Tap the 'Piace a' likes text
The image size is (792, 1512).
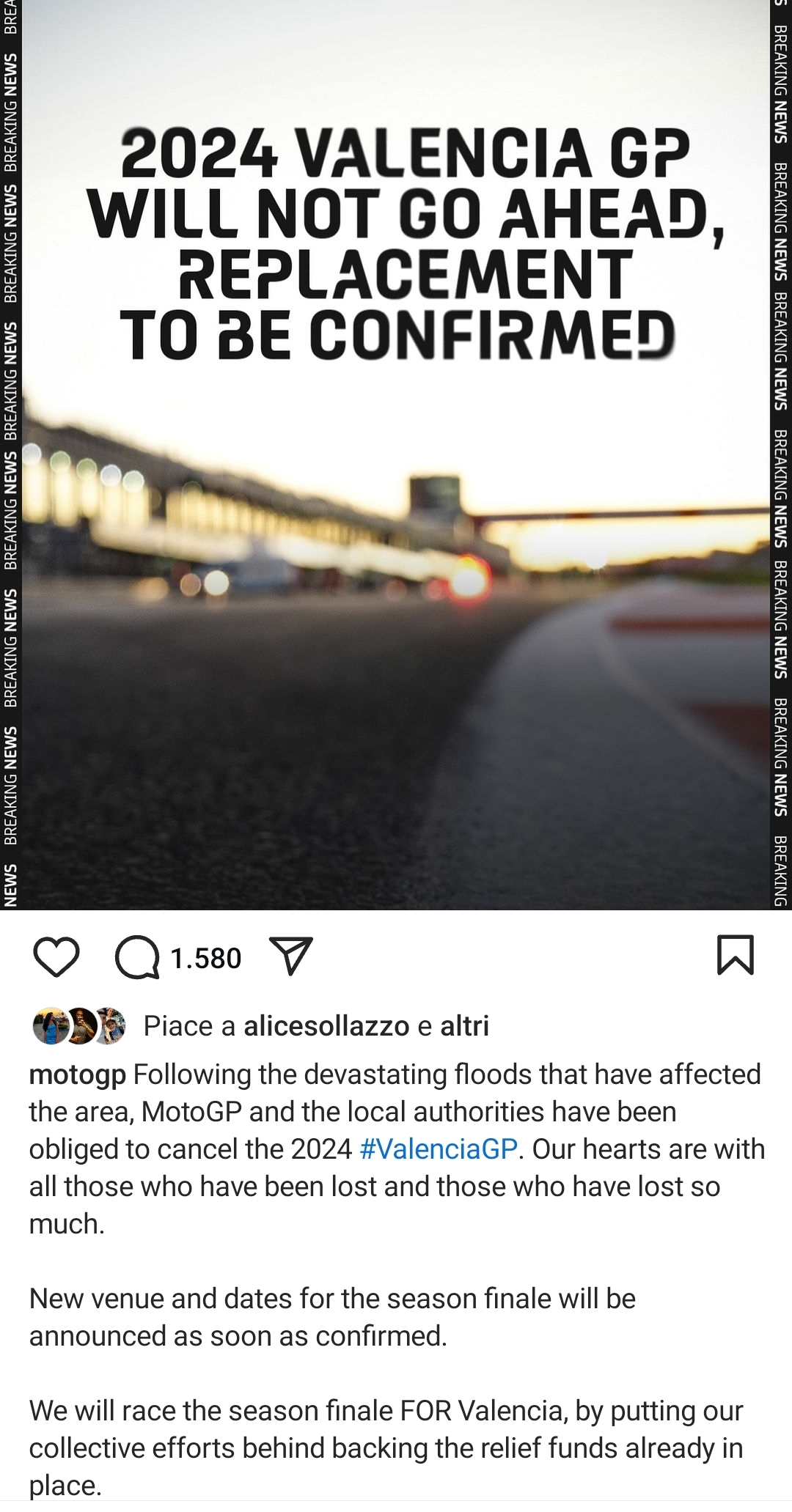point(190,1025)
